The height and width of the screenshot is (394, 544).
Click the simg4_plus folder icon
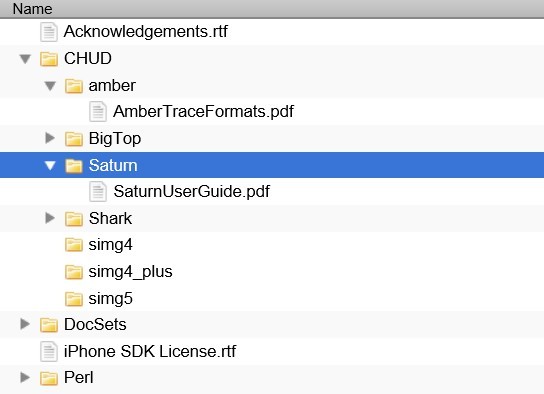point(74,272)
